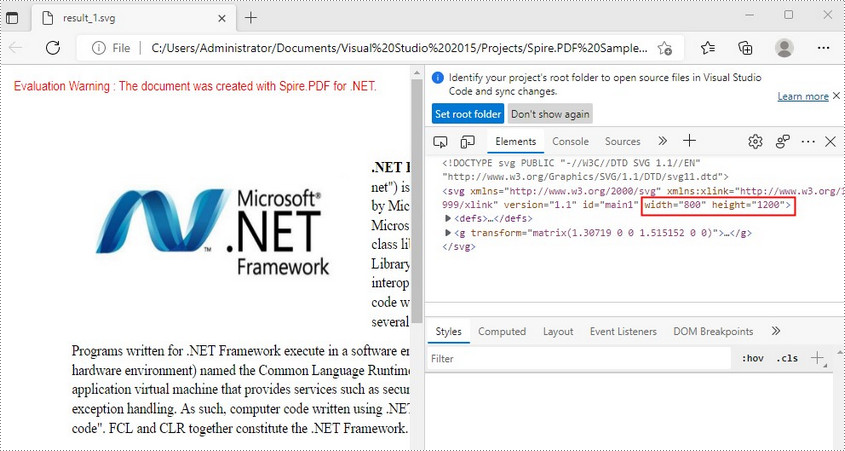The width and height of the screenshot is (845, 451).
Task: Reload the current page
Action: [53, 48]
